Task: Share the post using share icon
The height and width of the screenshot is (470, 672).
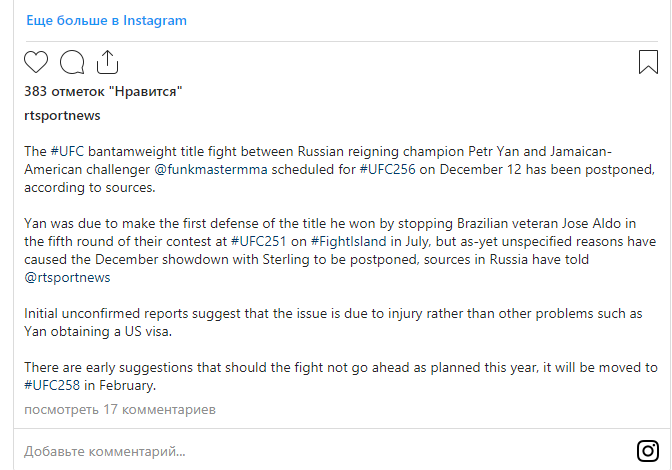Action: point(107,63)
